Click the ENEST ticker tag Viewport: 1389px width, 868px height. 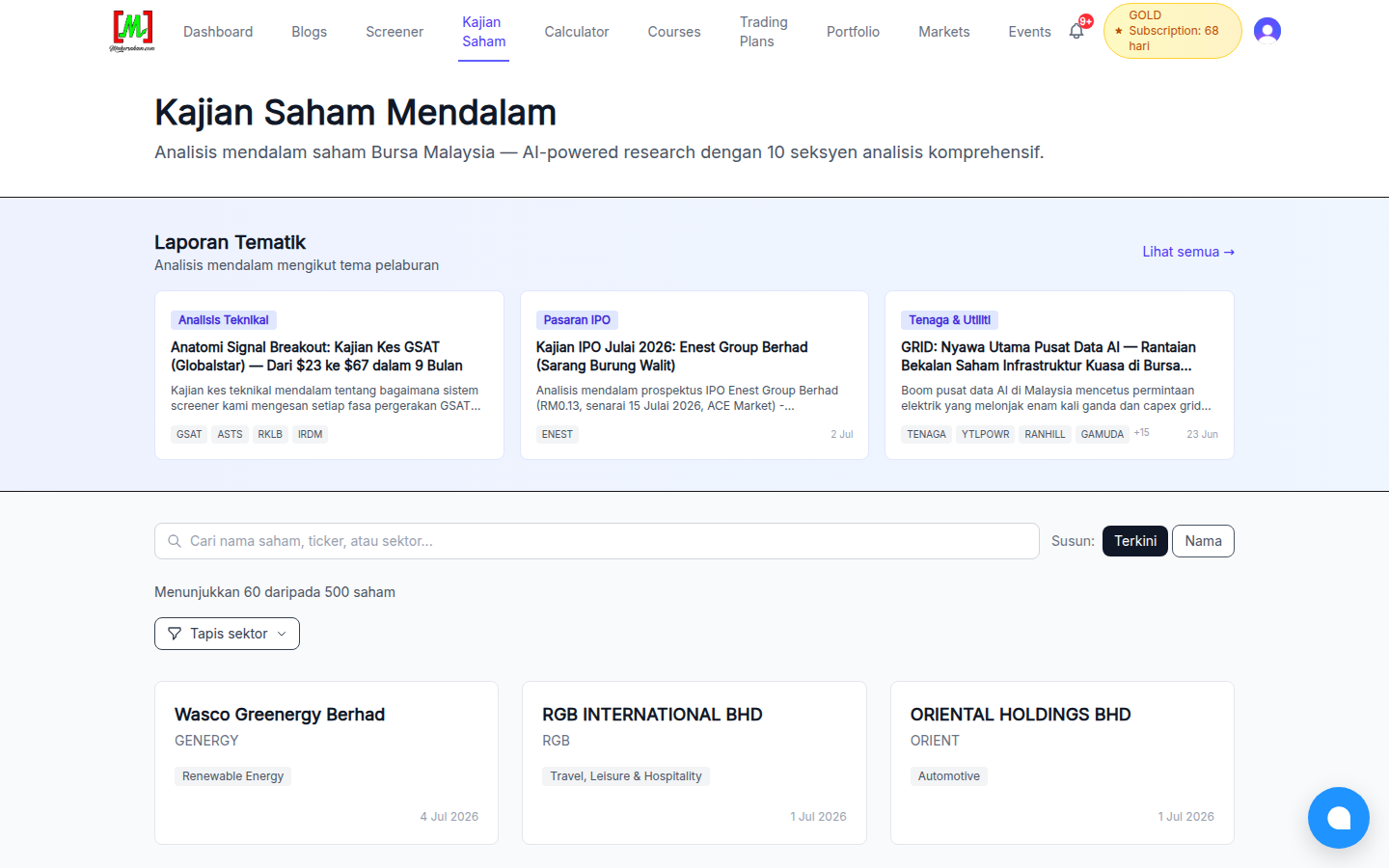tap(558, 434)
